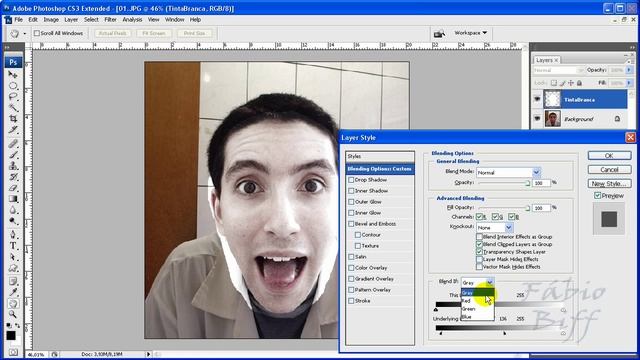Image resolution: width=640 pixels, height=360 pixels.
Task: Select the Brush tool
Action: [13, 155]
